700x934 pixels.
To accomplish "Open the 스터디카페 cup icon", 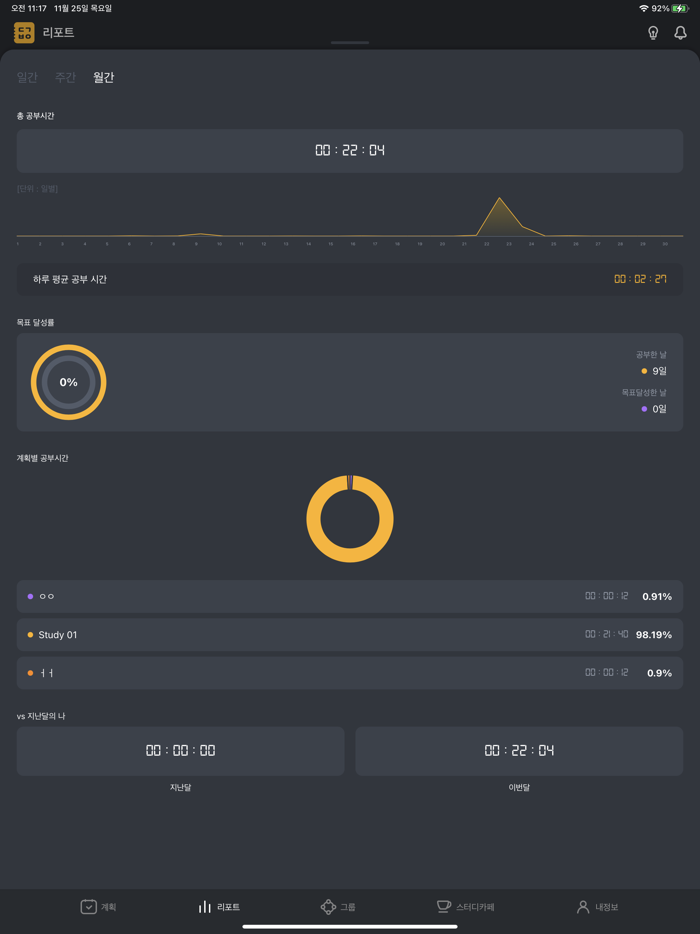I will [444, 907].
